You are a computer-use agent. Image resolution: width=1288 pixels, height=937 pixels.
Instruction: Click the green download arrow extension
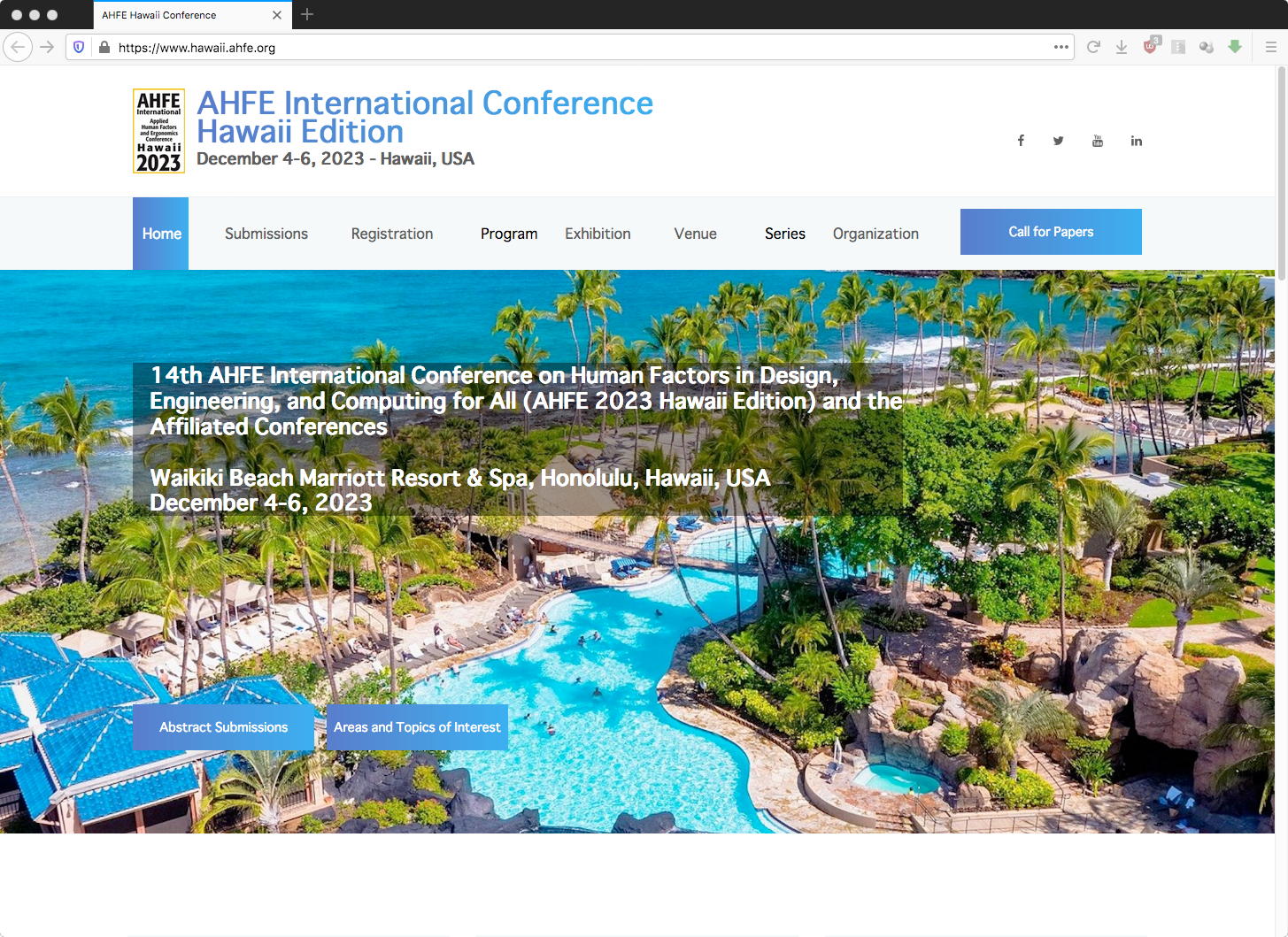(1235, 47)
